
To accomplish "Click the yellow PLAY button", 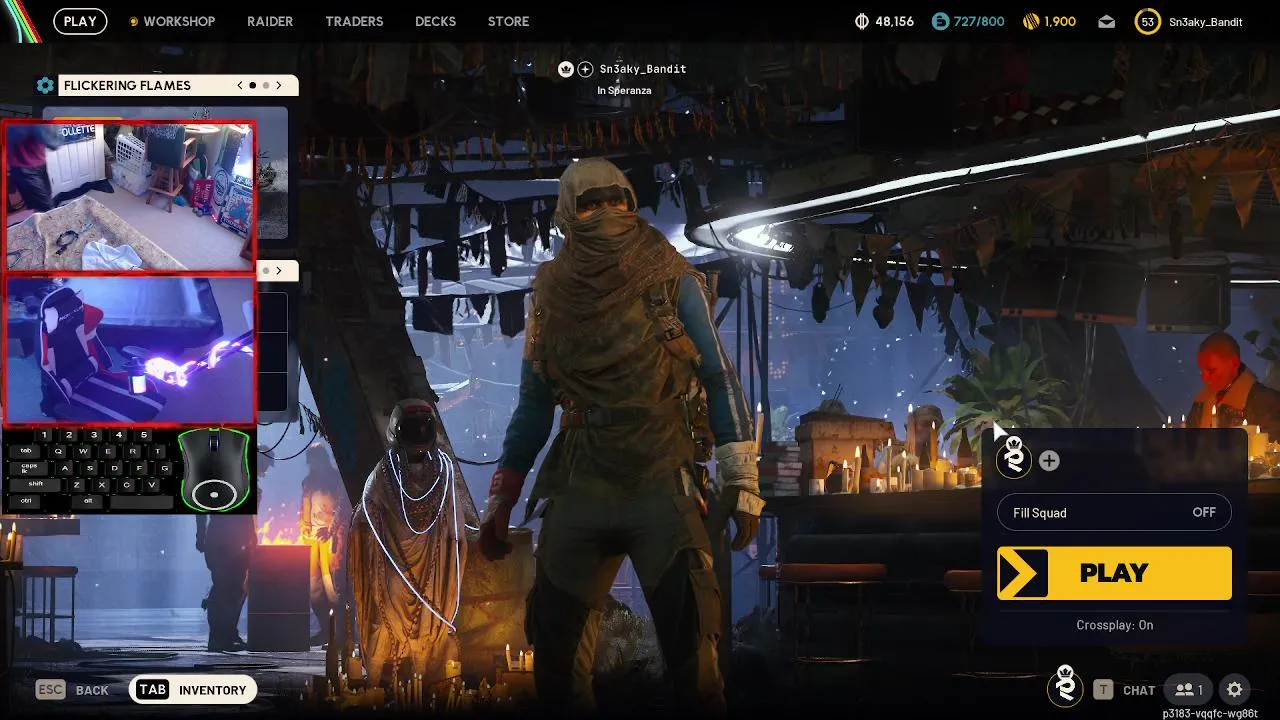I will point(1114,573).
